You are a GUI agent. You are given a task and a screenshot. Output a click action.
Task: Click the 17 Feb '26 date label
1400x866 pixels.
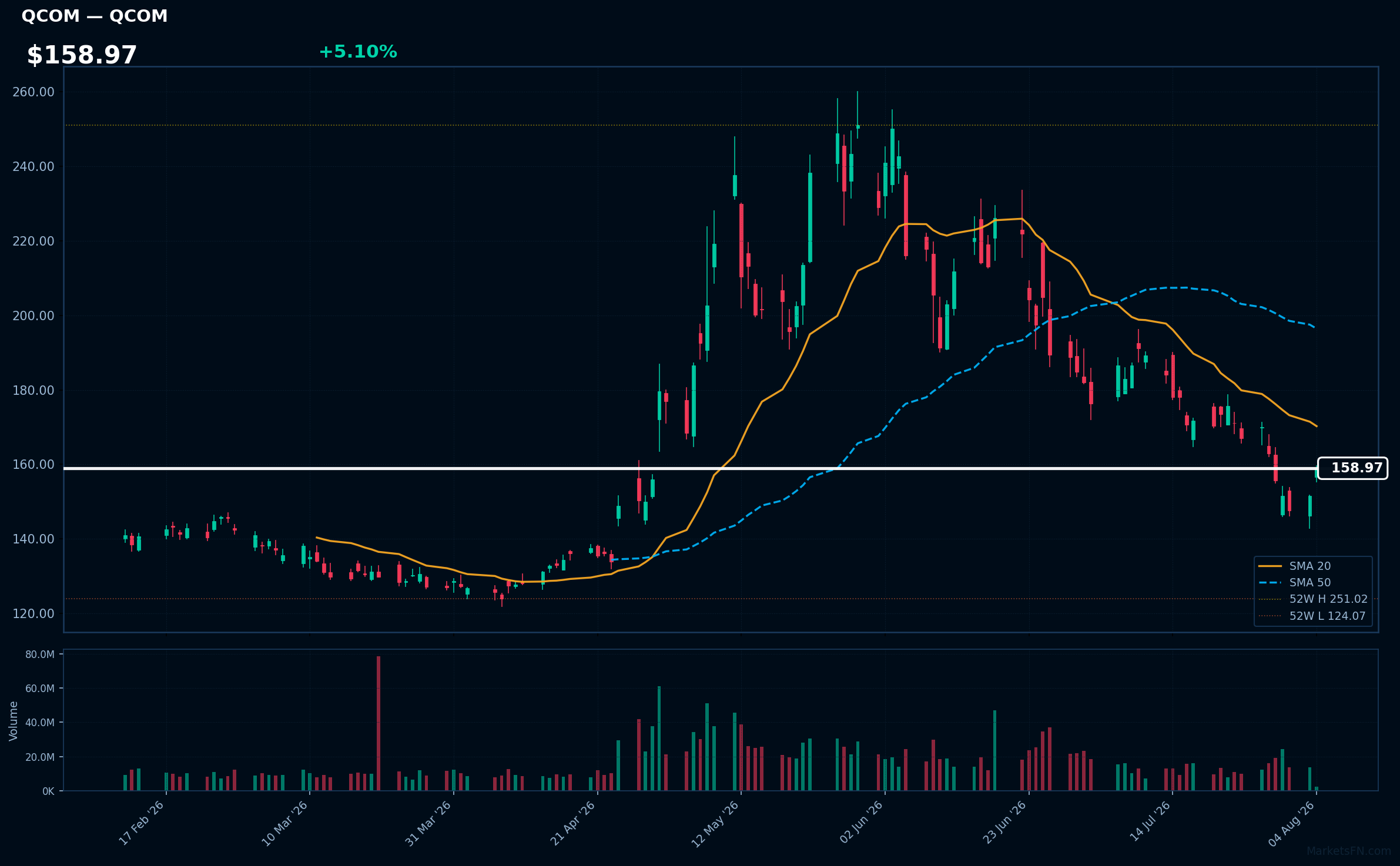[141, 823]
